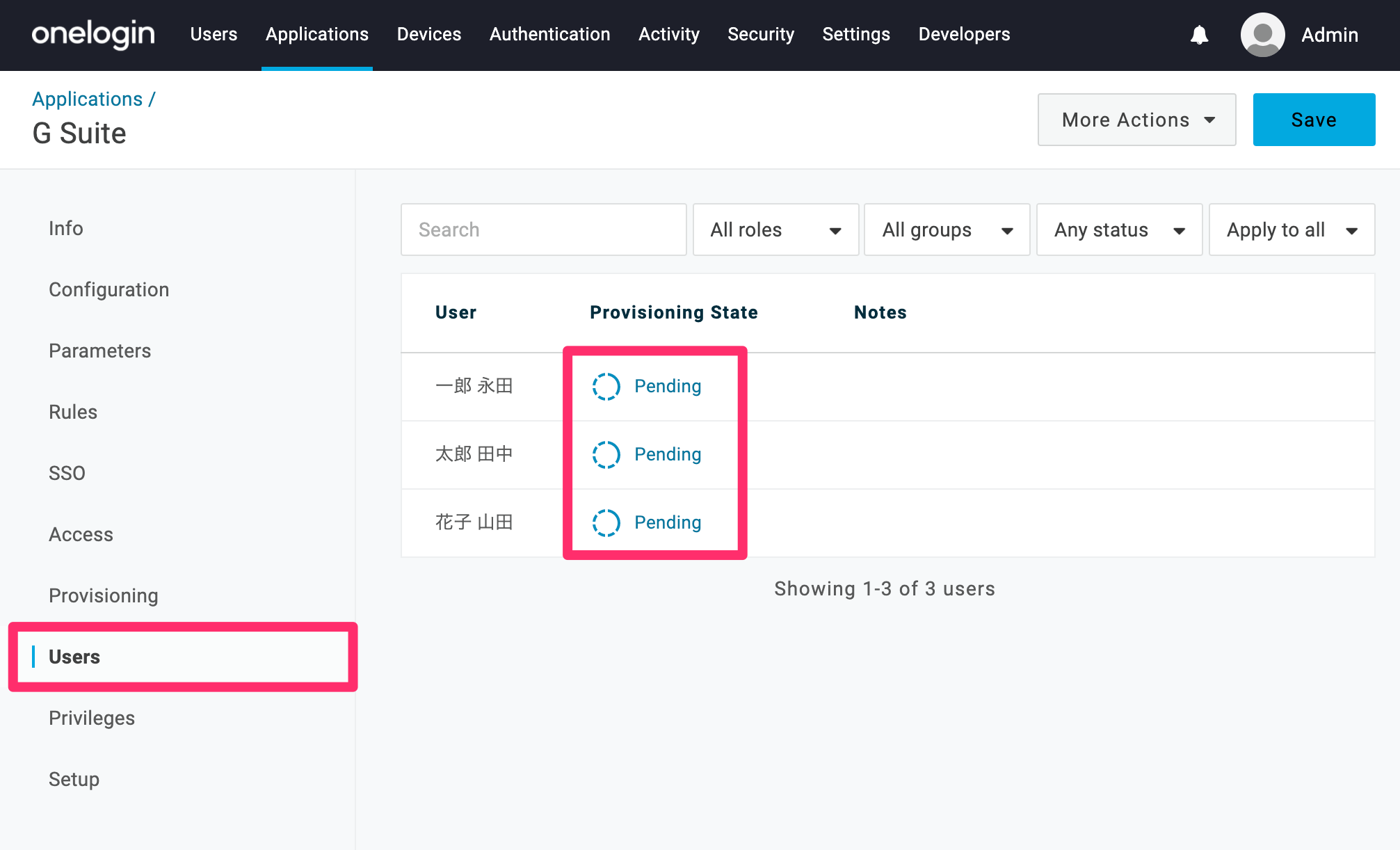Image resolution: width=1400 pixels, height=850 pixels.
Task: Open the Settings navigation menu
Action: [856, 35]
